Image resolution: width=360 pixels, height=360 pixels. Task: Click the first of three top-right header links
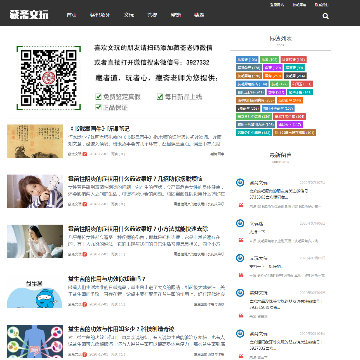(x=277, y=5)
